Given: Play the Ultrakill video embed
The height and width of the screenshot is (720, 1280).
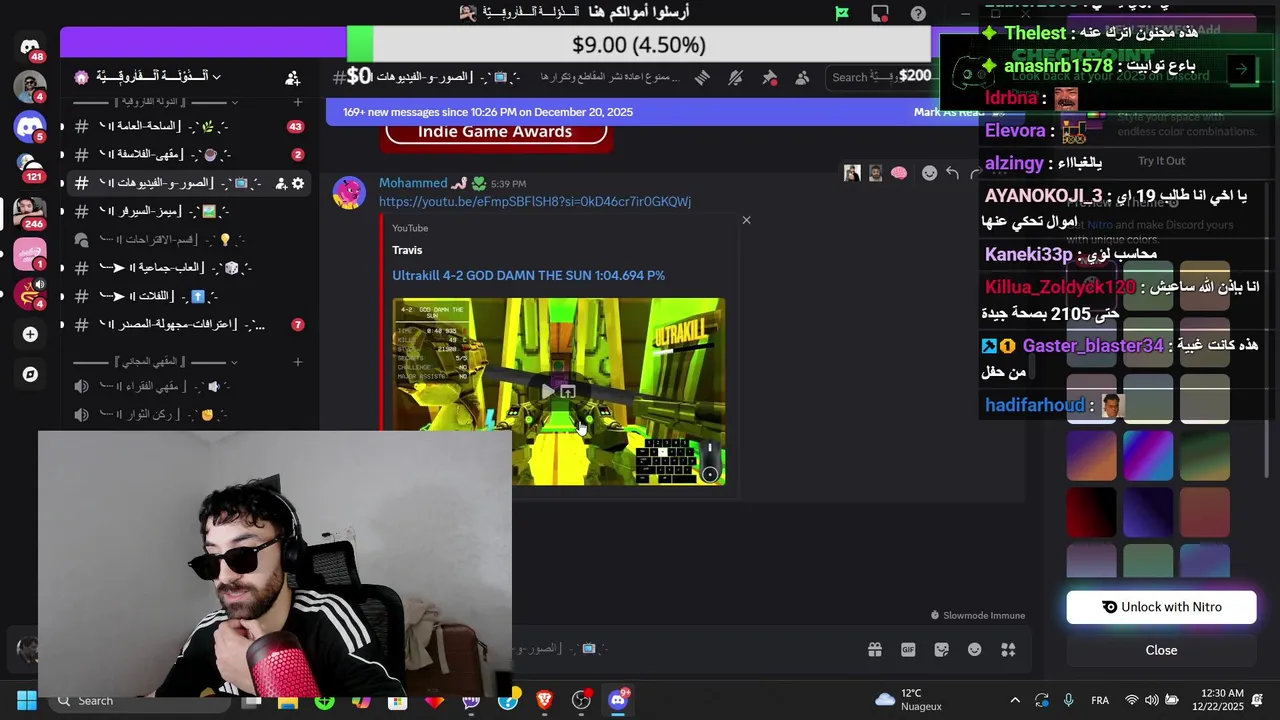Looking at the screenshot, I should click(x=547, y=391).
